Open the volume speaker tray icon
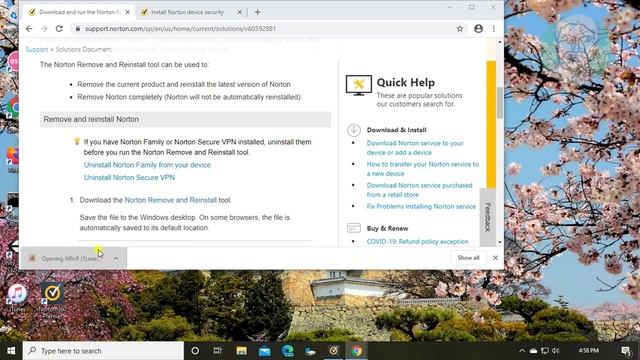The height and width of the screenshot is (360, 640). (x=556, y=351)
